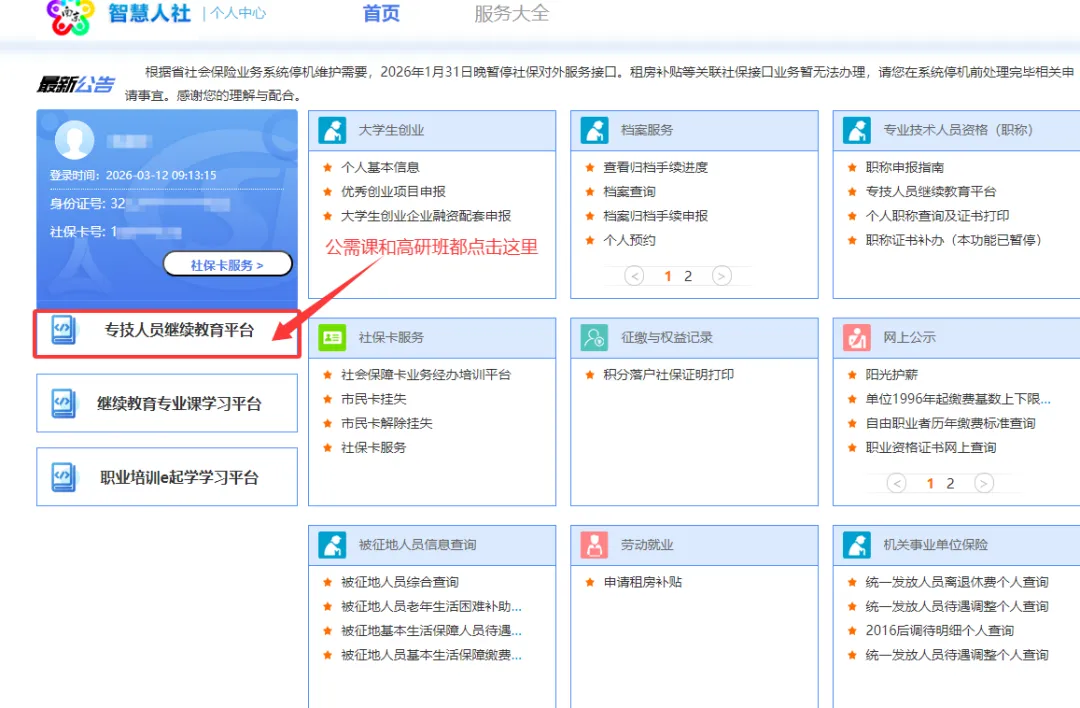Open 大学生创业企业融资配套申报 link
The height and width of the screenshot is (708, 1080).
pos(426,216)
